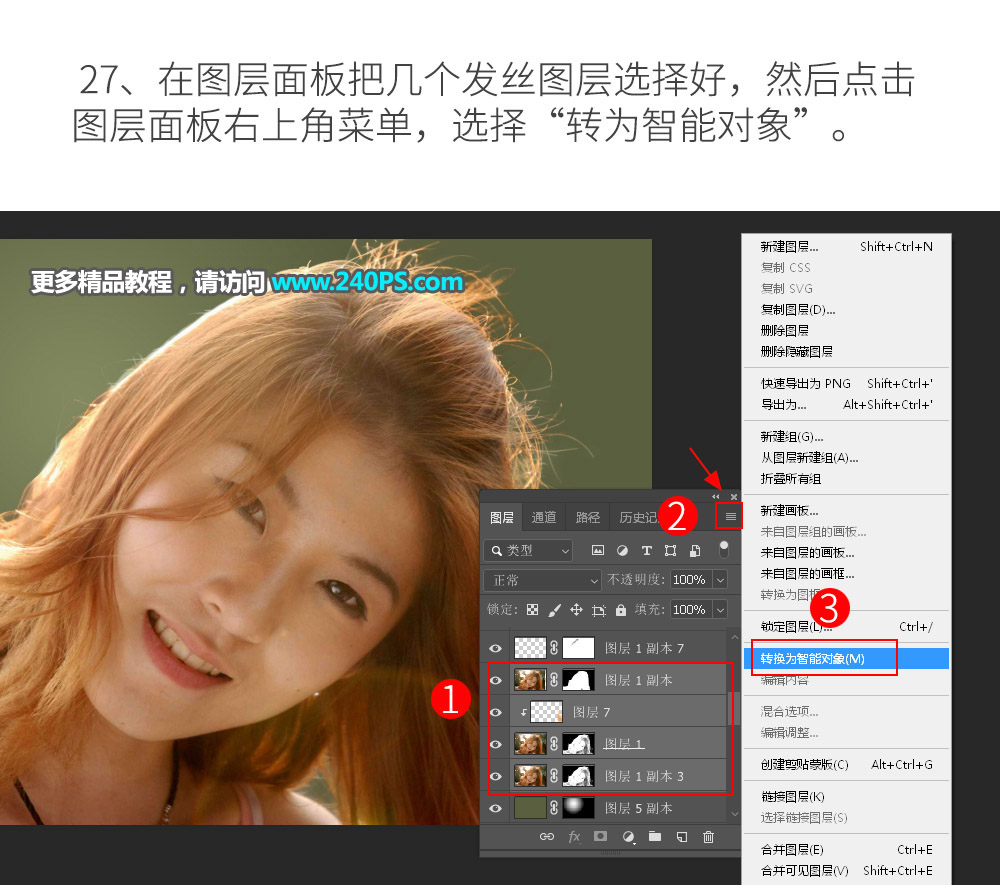Create a new group folder icon
This screenshot has height=885, width=1000.
point(655,836)
